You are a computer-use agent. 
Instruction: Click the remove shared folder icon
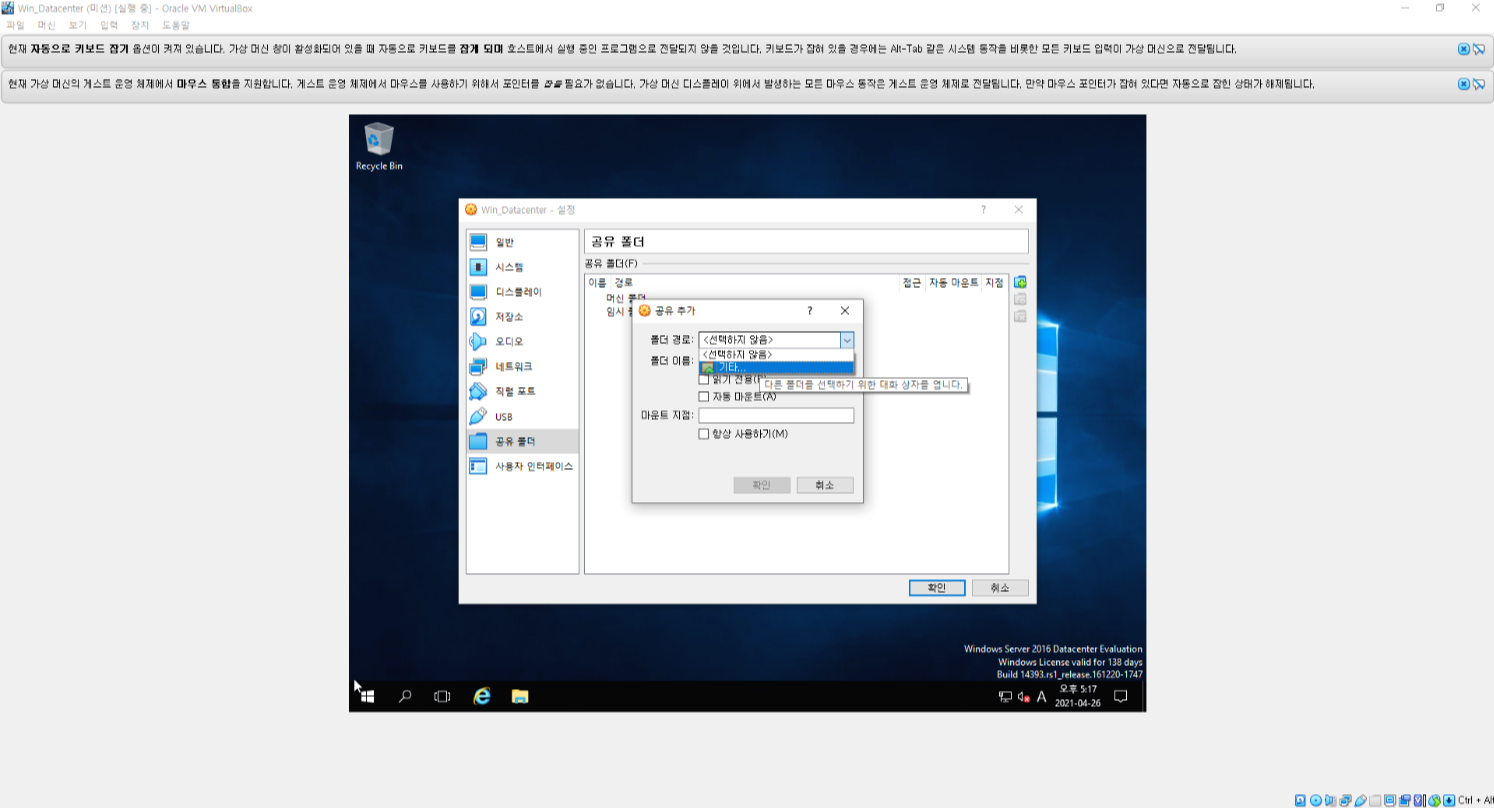tap(1020, 316)
